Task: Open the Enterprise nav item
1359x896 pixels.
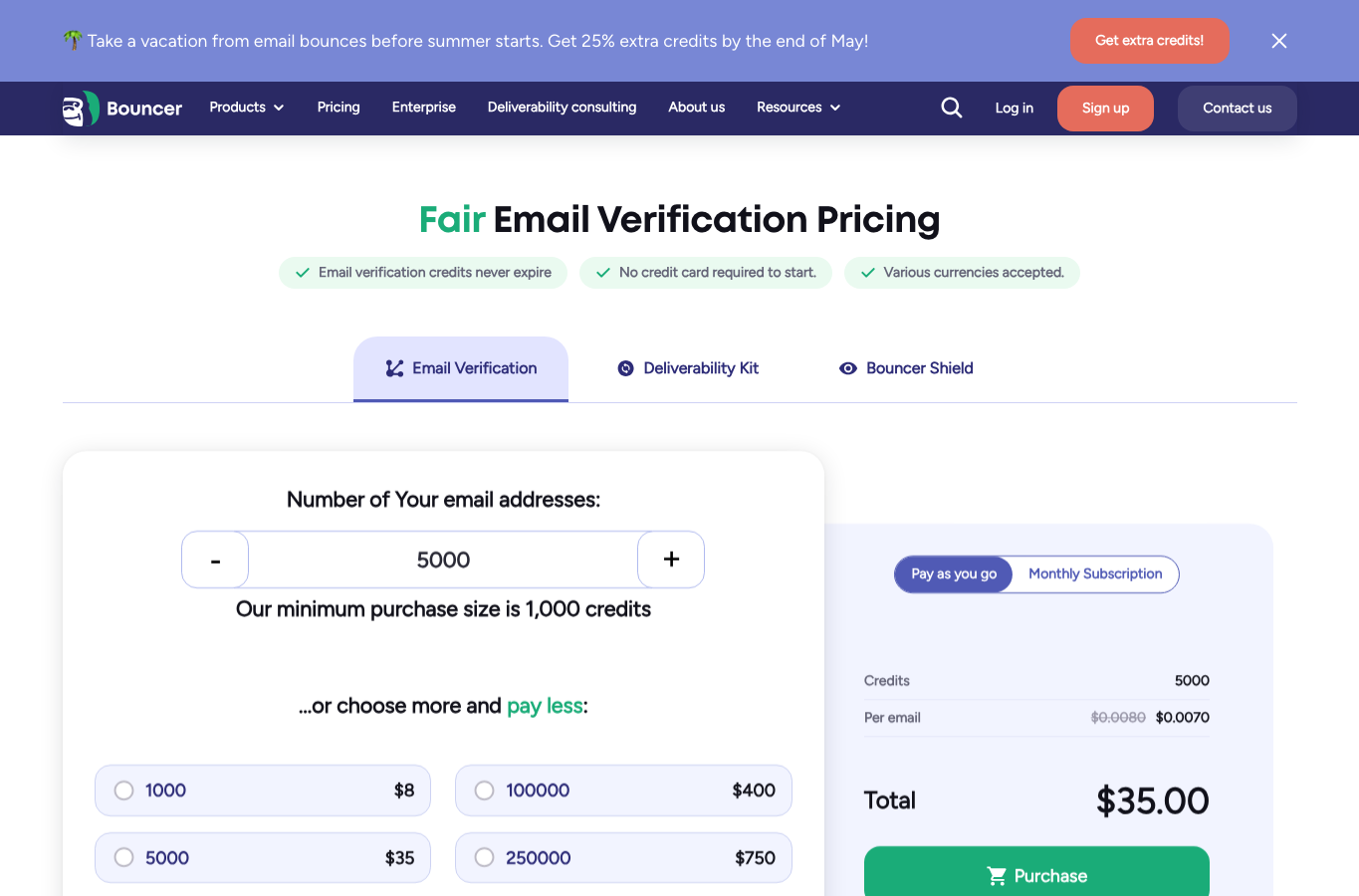Action: point(424,108)
